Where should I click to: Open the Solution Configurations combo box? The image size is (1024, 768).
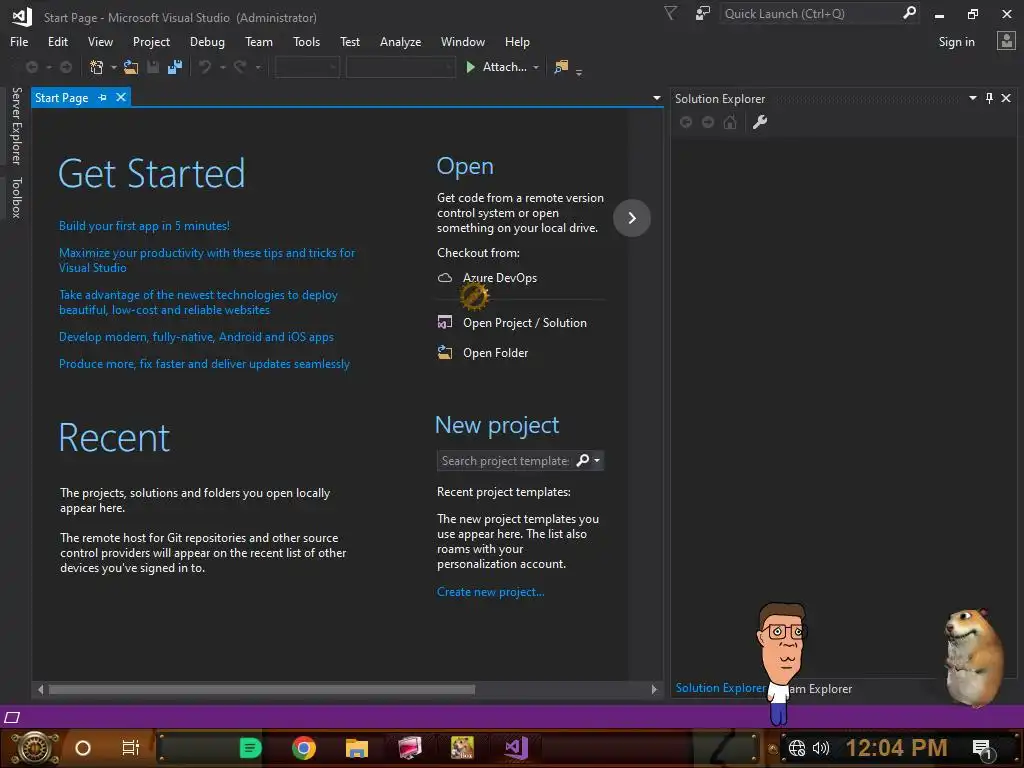click(x=307, y=67)
